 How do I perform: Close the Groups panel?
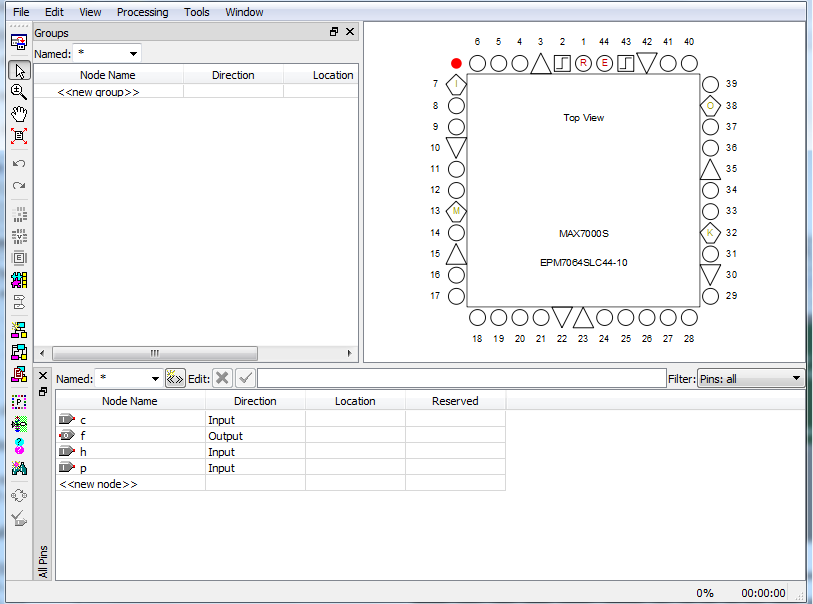[x=350, y=32]
